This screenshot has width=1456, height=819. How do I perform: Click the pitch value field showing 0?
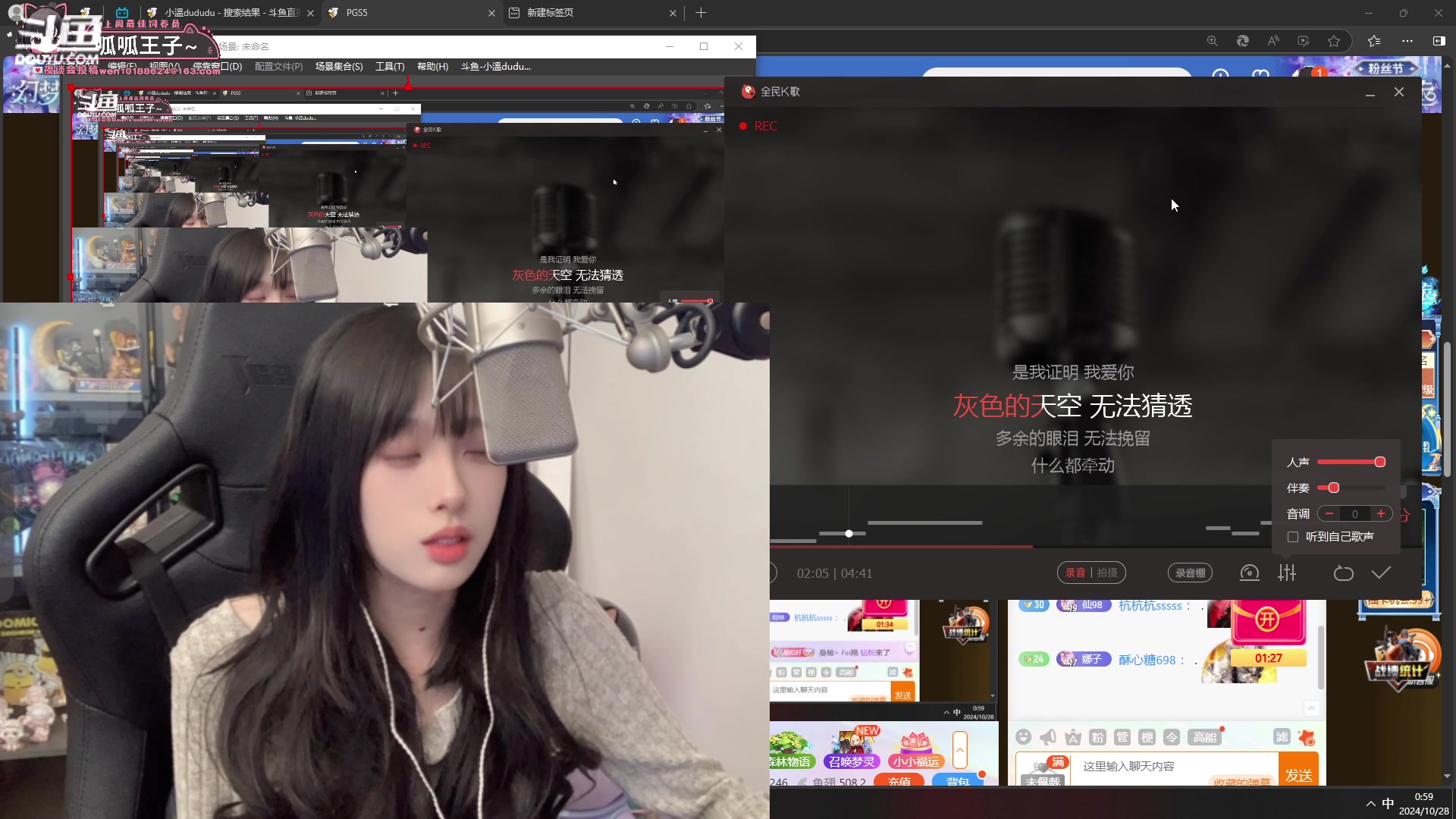point(1355,513)
